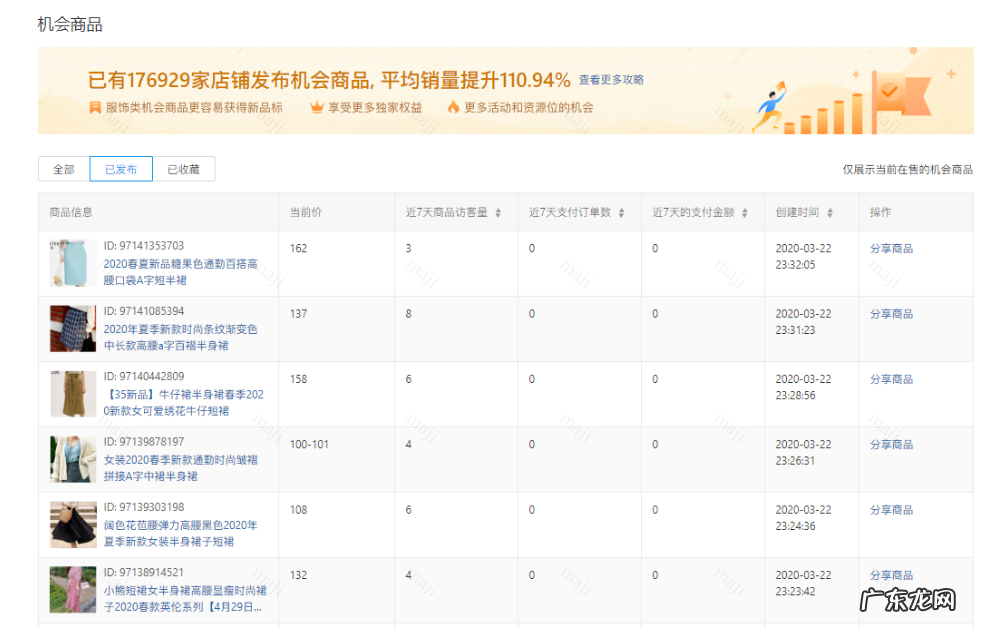
Task: Switch to the 全部 tab
Action: coord(62,169)
